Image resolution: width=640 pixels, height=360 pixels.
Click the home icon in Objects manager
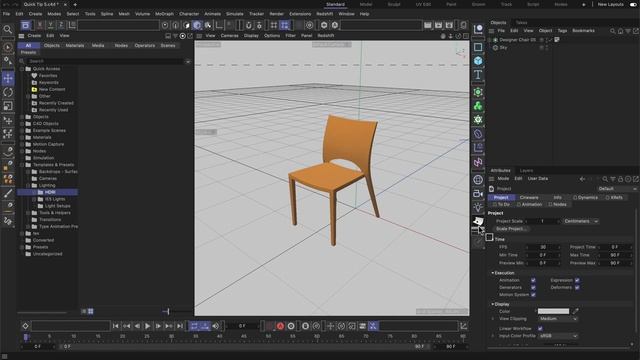point(620,31)
